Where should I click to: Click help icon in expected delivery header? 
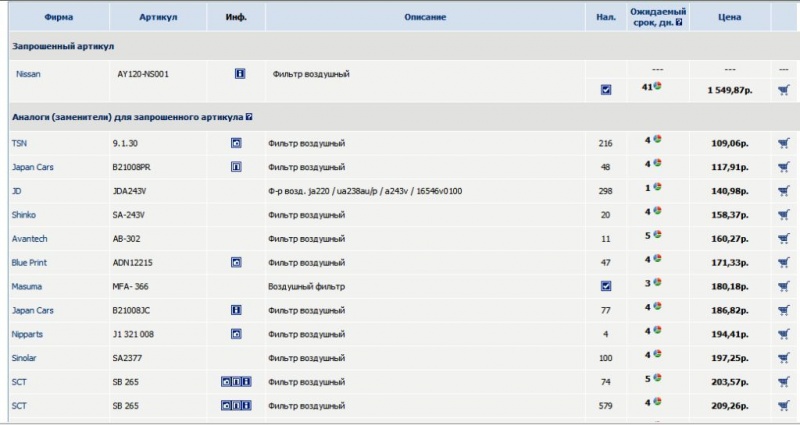(679, 21)
